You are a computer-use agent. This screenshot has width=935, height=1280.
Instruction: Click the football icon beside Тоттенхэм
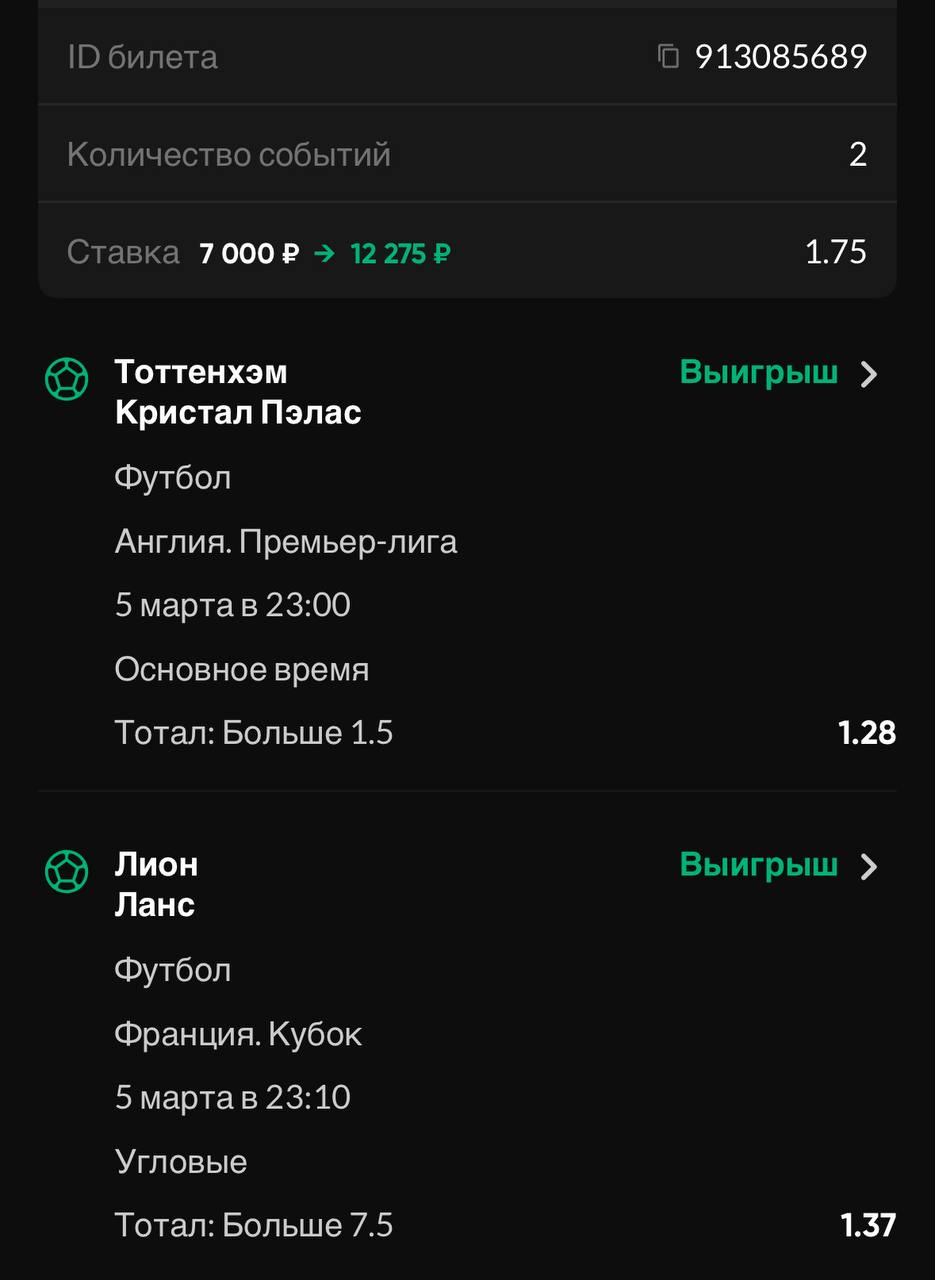coord(67,379)
